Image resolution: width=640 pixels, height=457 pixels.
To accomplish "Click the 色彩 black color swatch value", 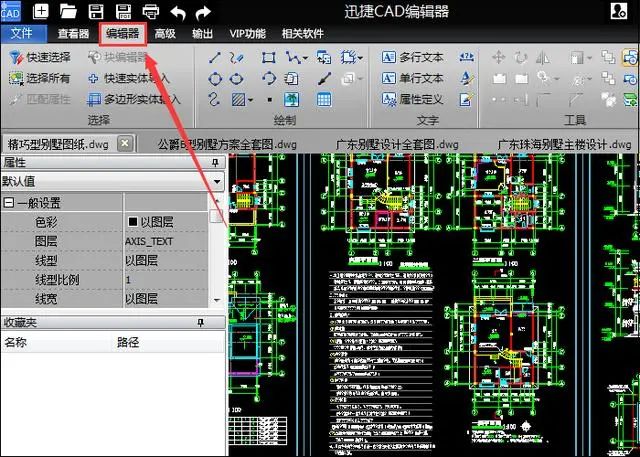I will point(133,222).
